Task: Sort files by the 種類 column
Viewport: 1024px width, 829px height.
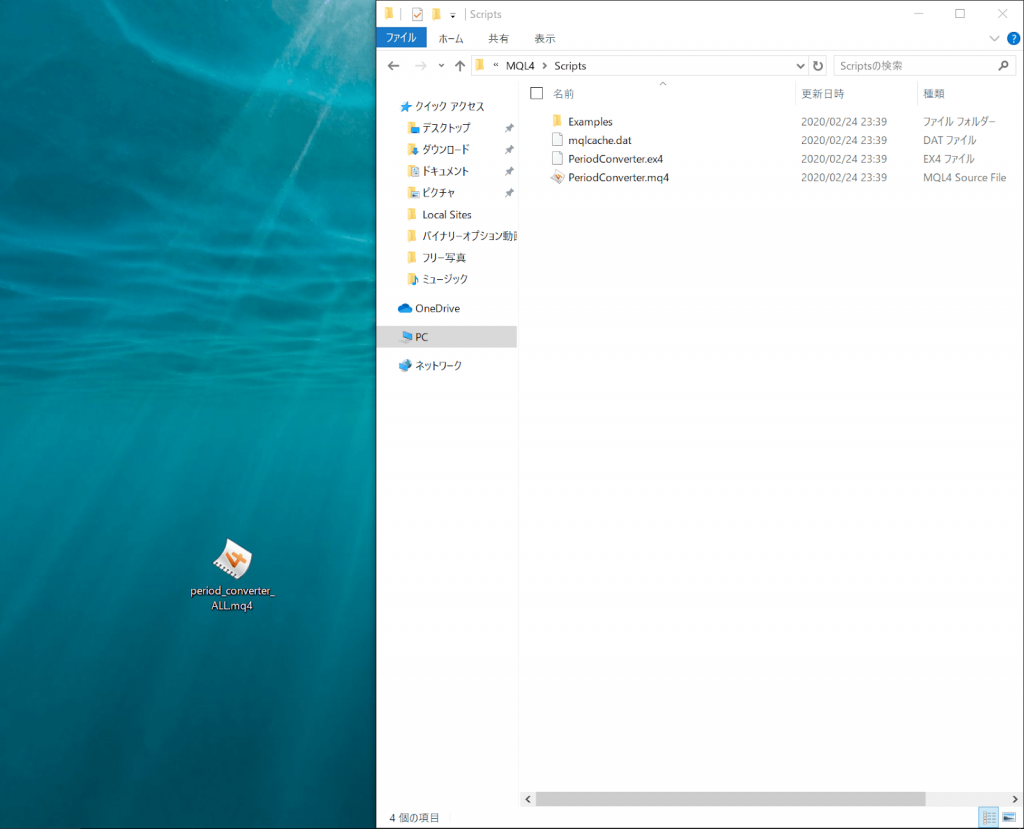Action: [934, 94]
